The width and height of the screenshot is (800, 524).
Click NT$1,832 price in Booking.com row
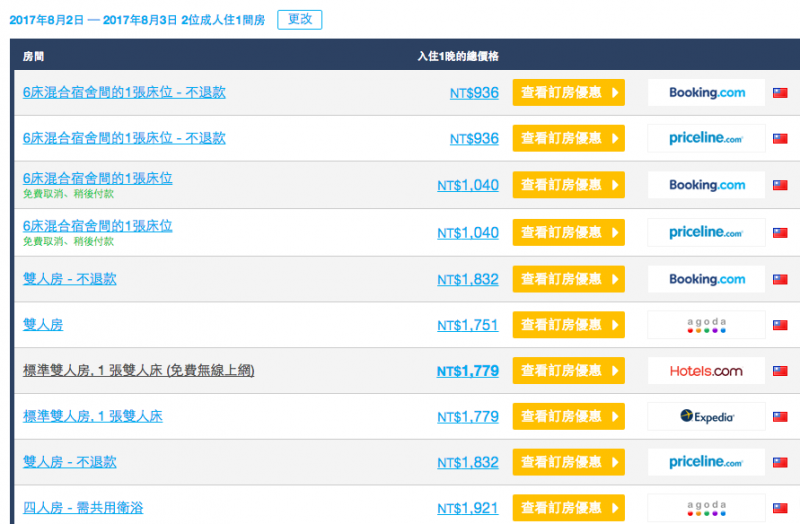click(x=468, y=280)
